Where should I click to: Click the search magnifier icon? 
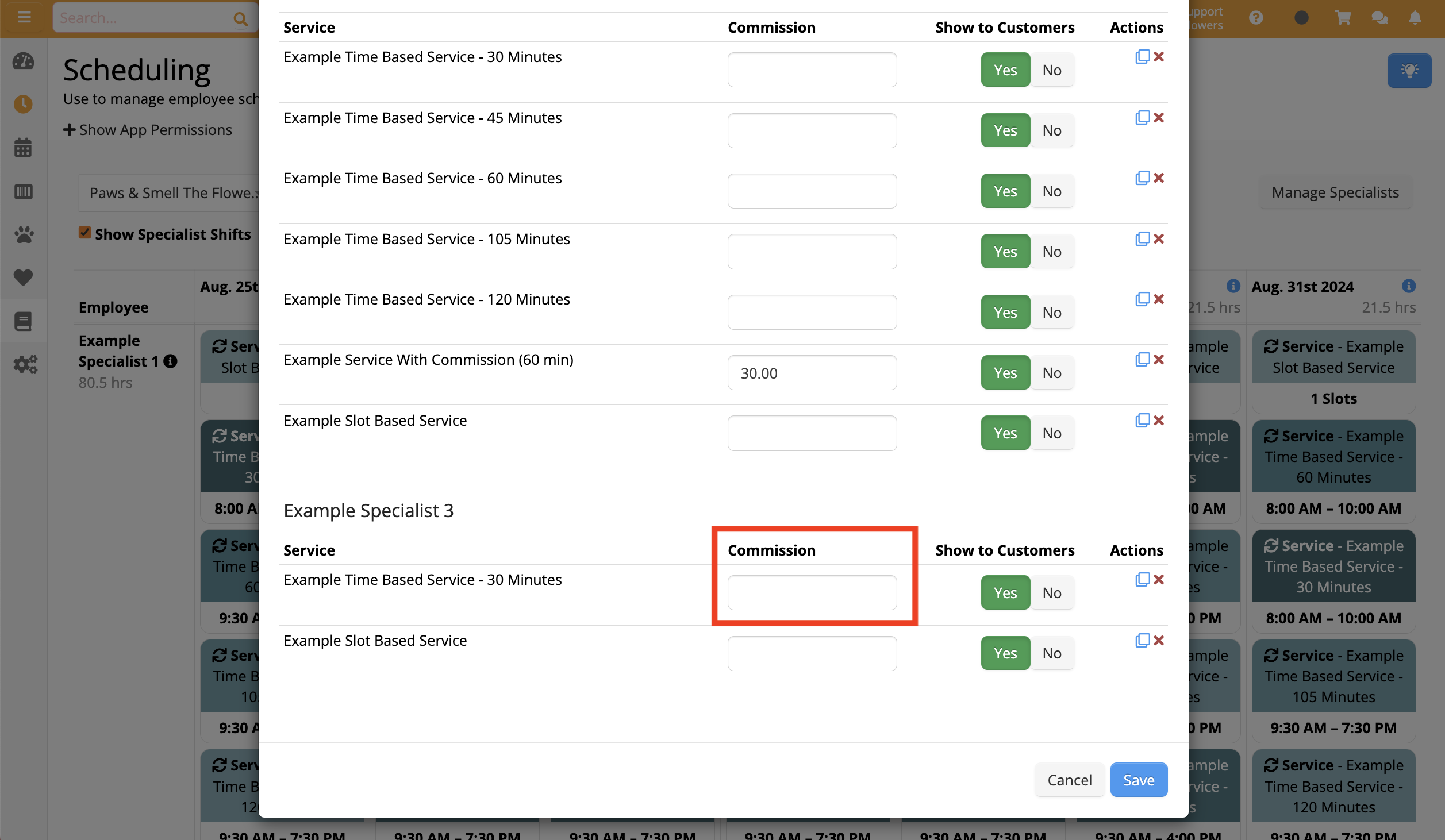tap(241, 19)
